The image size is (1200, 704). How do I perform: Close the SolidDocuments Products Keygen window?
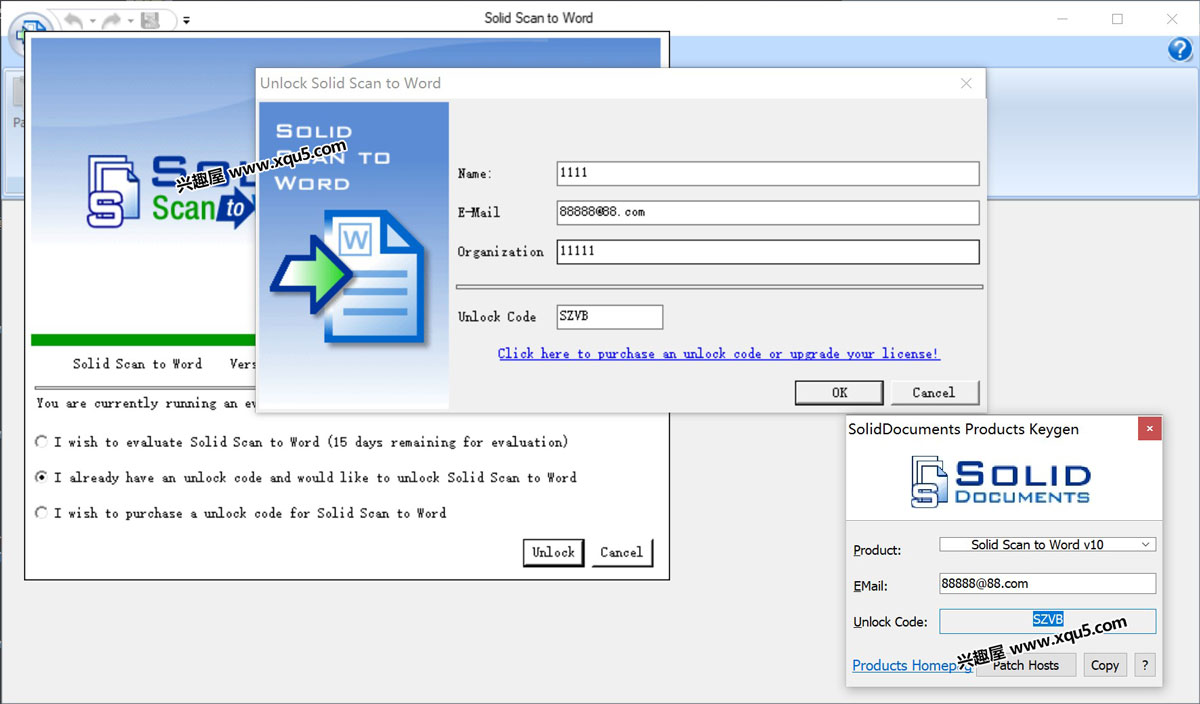1150,429
